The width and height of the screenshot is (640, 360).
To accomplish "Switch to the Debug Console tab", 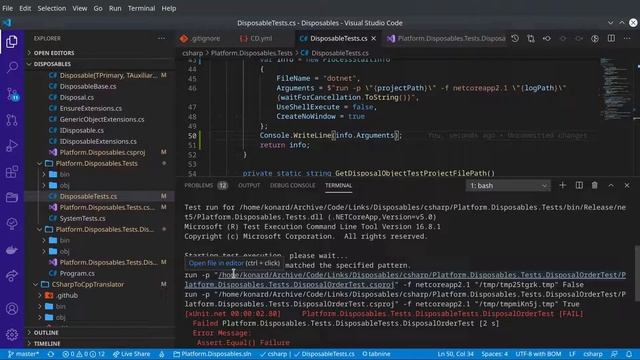I will [292, 185].
